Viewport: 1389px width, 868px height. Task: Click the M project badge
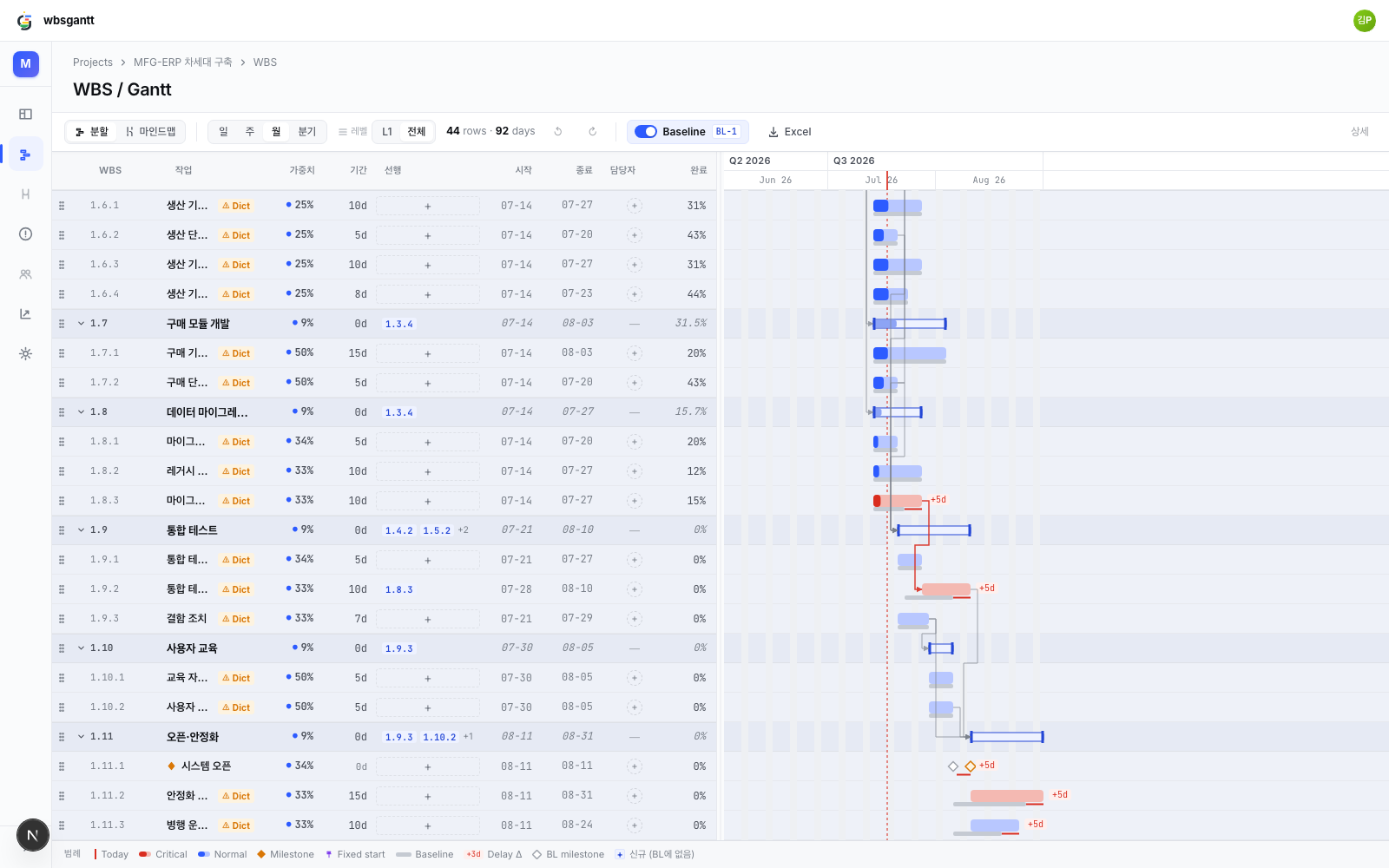click(x=25, y=63)
